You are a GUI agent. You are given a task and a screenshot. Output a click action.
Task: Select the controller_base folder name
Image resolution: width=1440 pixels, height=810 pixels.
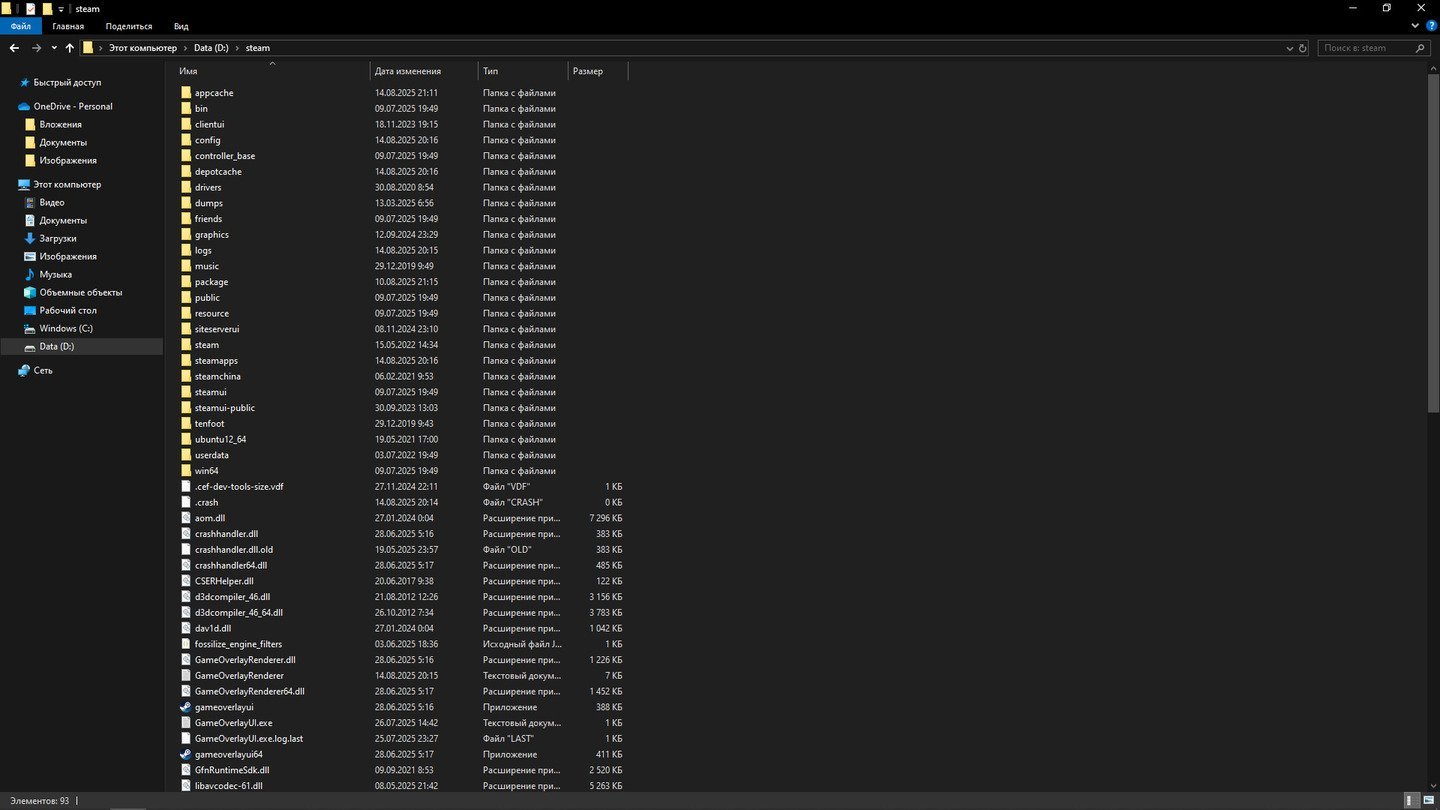click(x=225, y=156)
